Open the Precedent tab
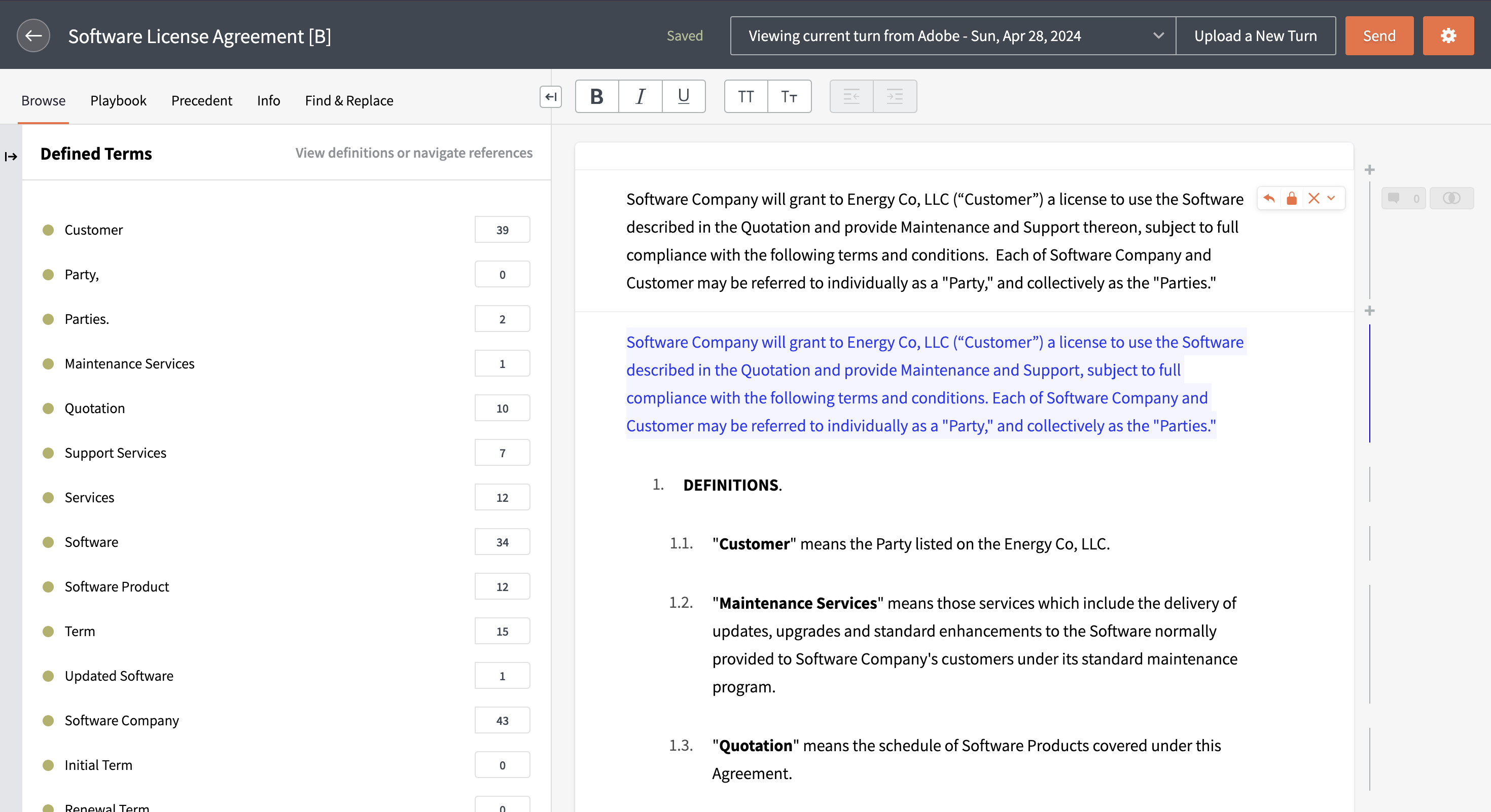Screen dimensions: 1491x812 [201, 101]
